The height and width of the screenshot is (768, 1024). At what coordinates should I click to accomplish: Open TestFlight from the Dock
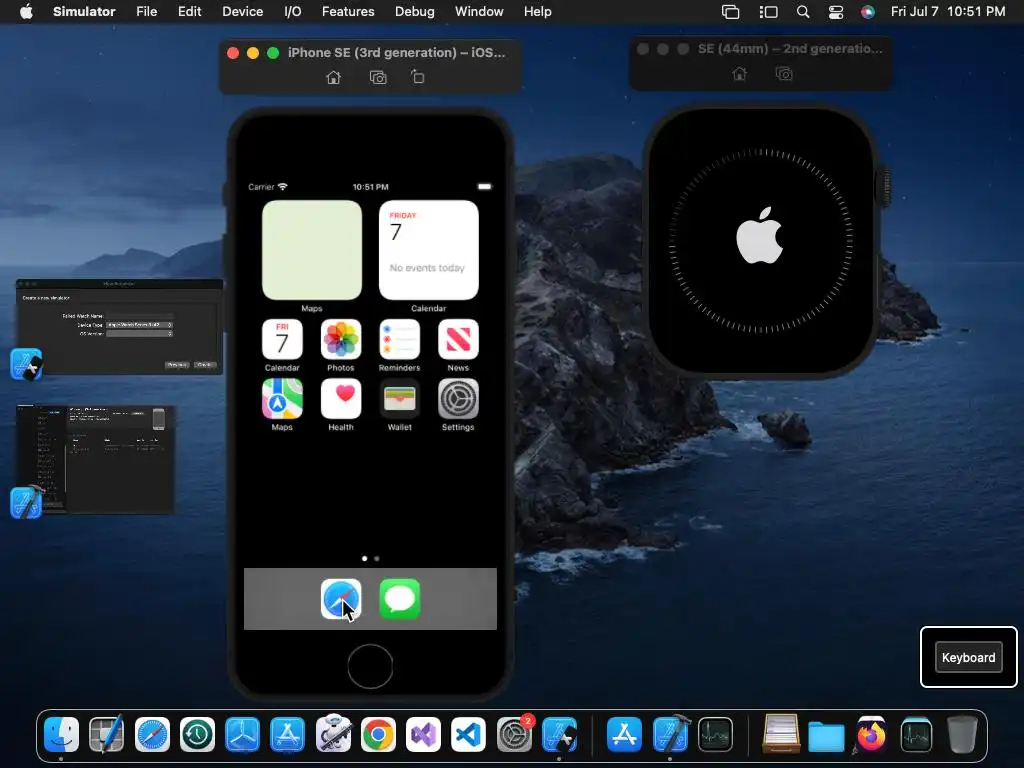tap(242, 735)
